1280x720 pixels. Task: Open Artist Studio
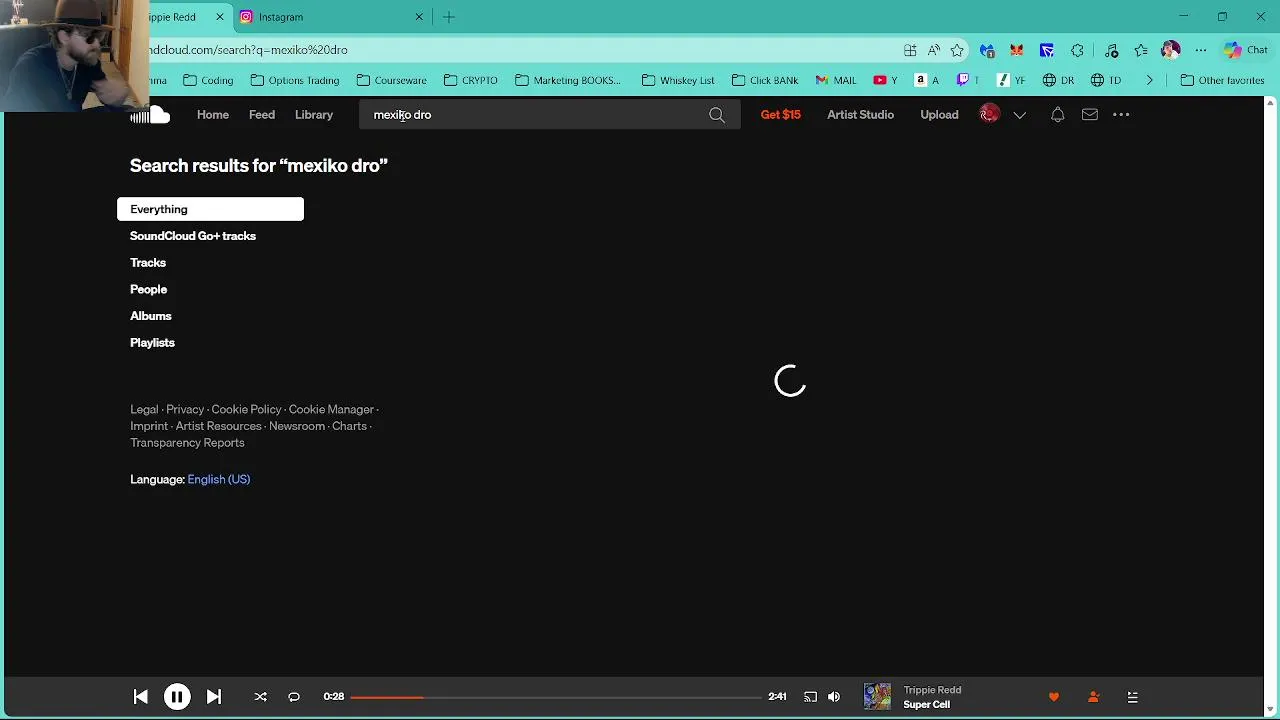860,115
